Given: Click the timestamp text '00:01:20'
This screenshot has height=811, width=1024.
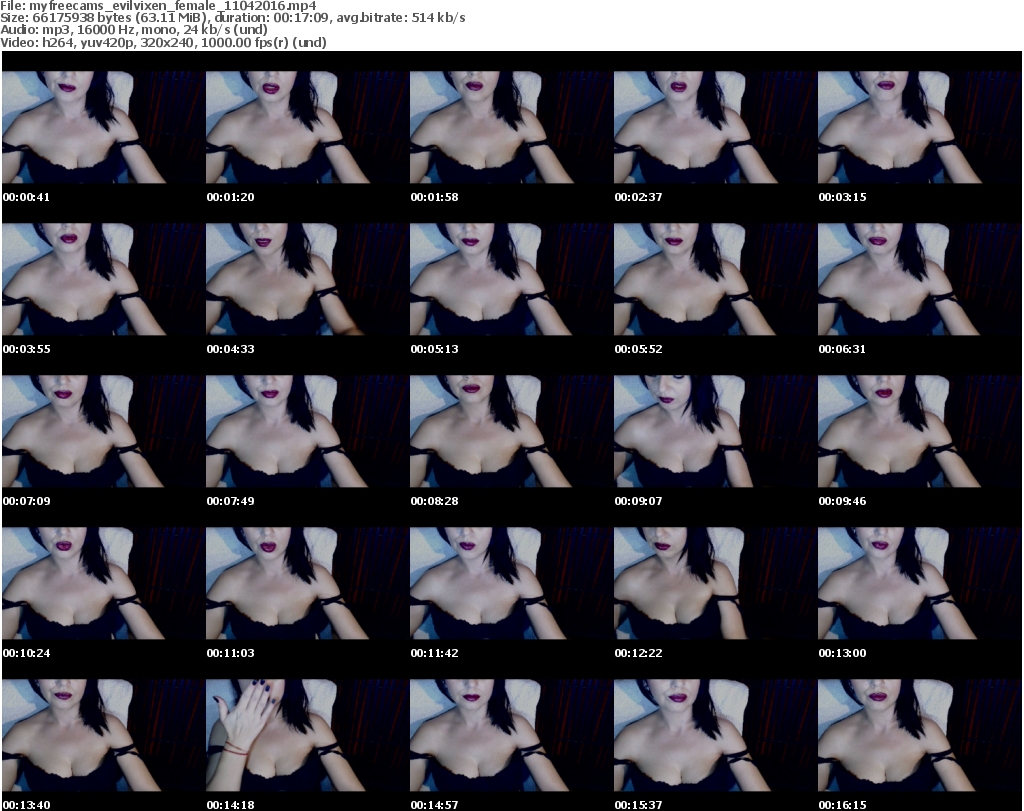Looking at the screenshot, I should pyautogui.click(x=231, y=197).
